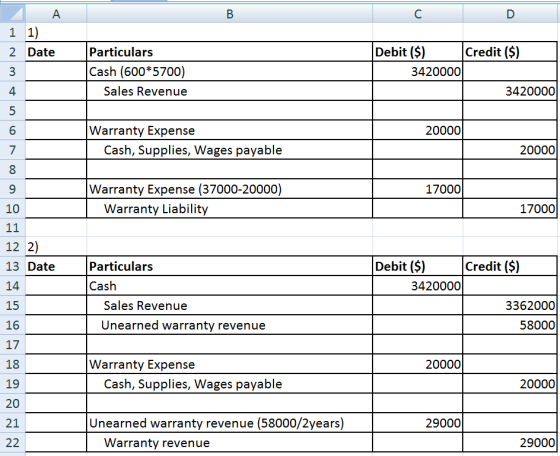Select 'Warranty Expense' cell in row 6

(x=230, y=130)
